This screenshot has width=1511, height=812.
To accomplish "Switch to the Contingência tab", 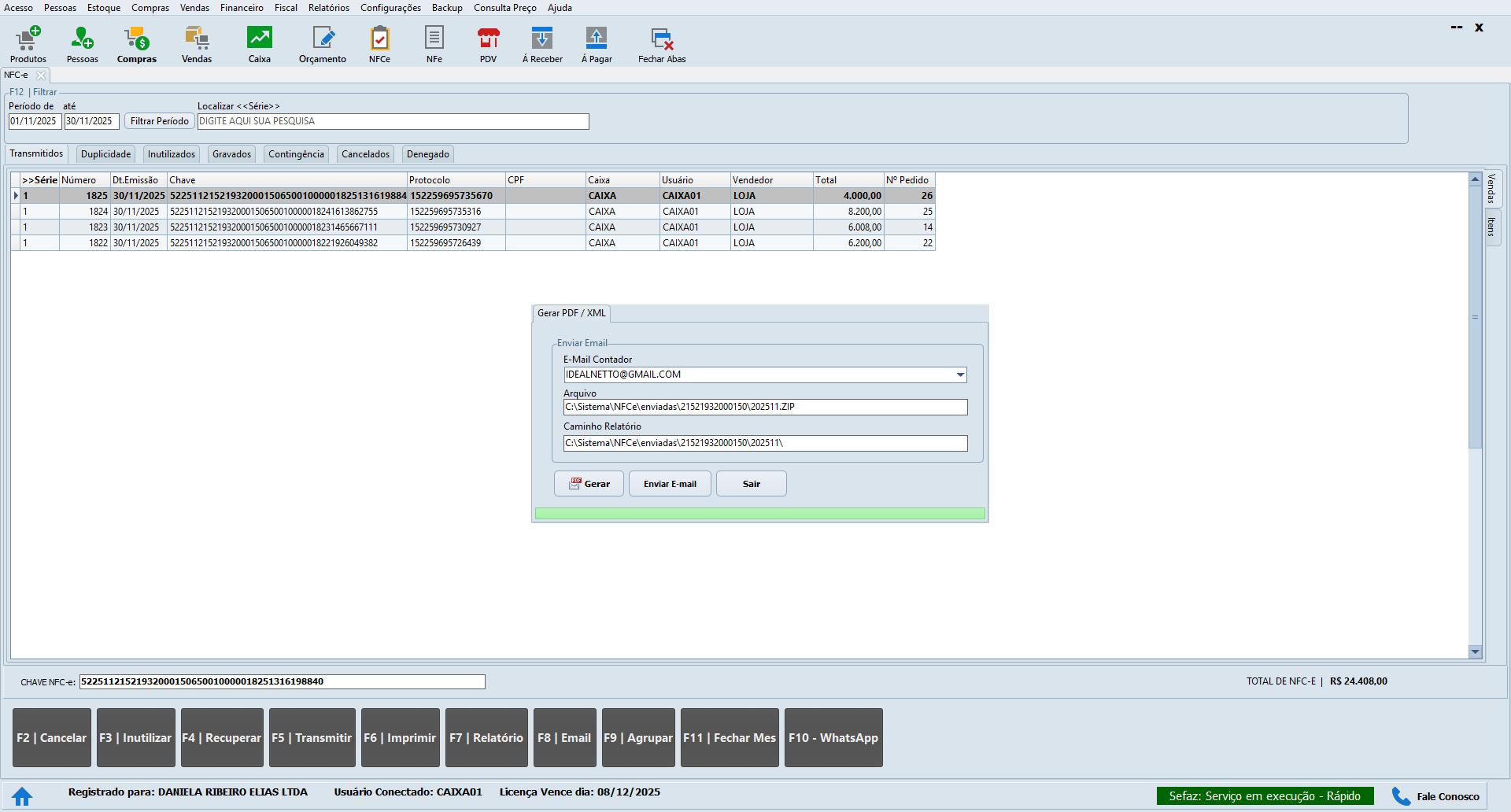I will pos(296,154).
